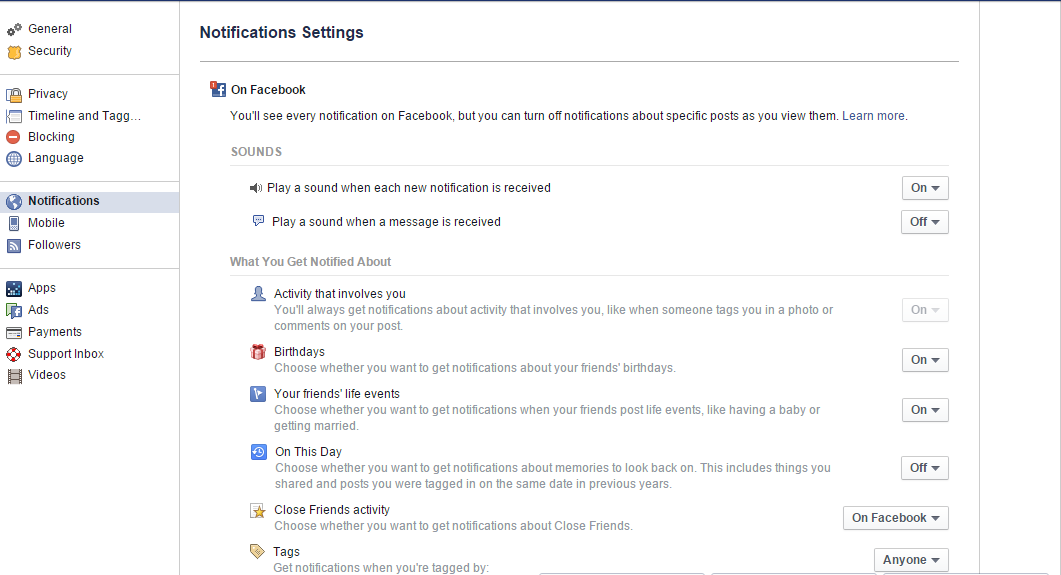Click 'Get notifications when you're tagged by:' text

[x=381, y=568]
